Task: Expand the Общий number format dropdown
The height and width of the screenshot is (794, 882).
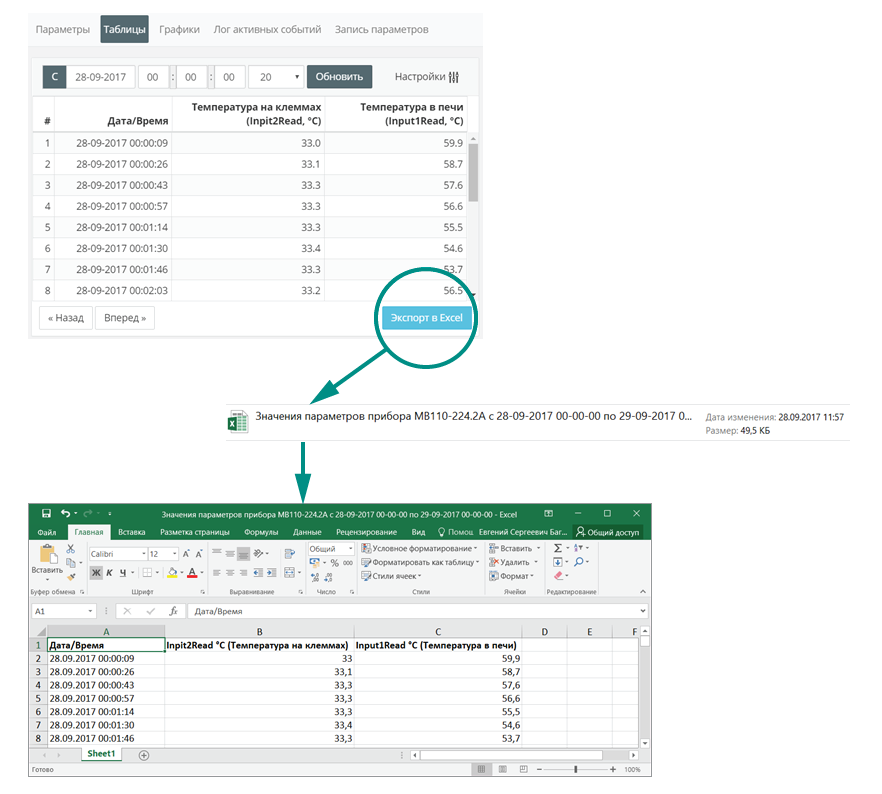Action: pyautogui.click(x=350, y=548)
